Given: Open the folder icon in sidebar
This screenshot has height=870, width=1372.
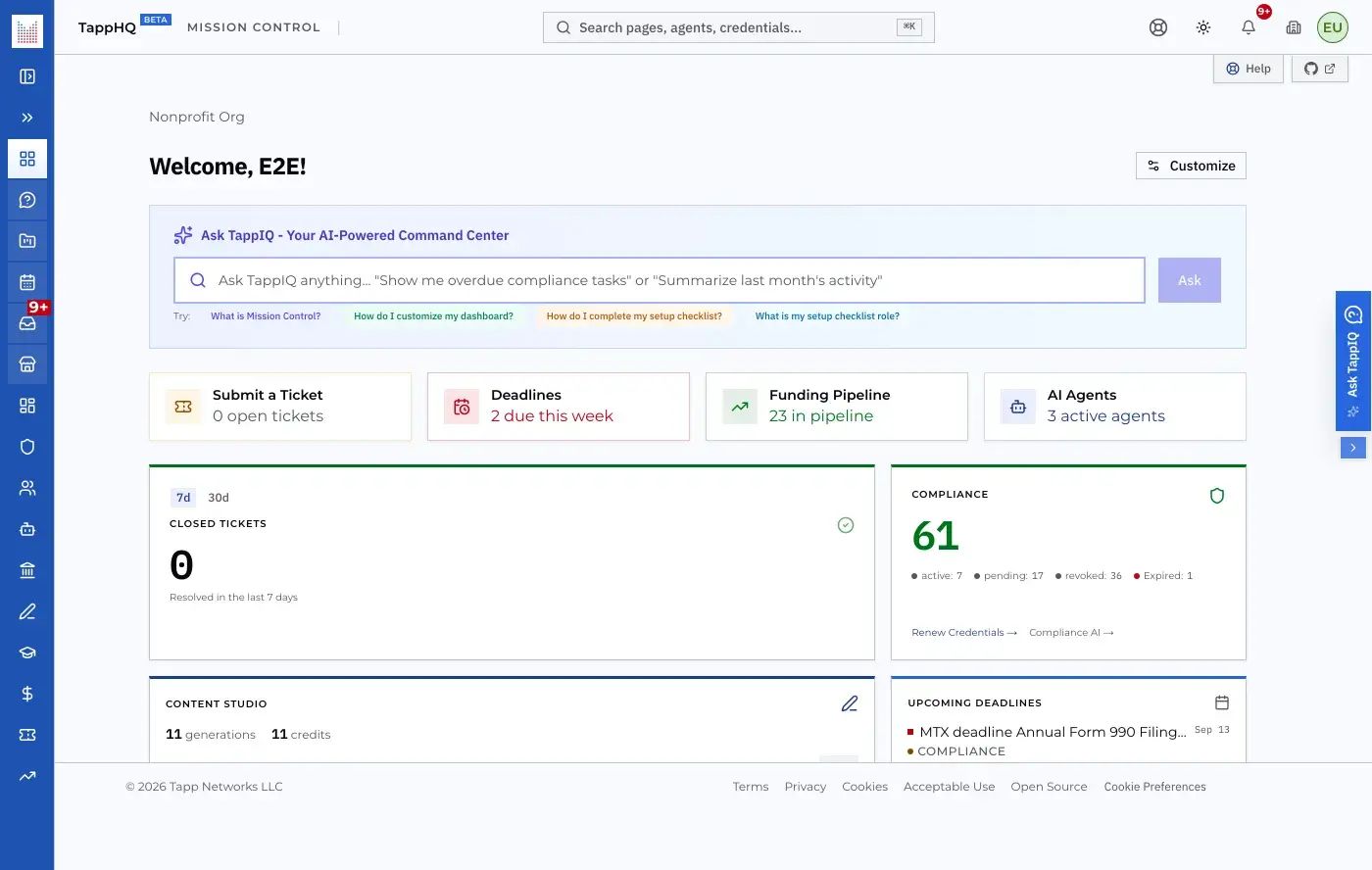Looking at the screenshot, I should [x=27, y=241].
